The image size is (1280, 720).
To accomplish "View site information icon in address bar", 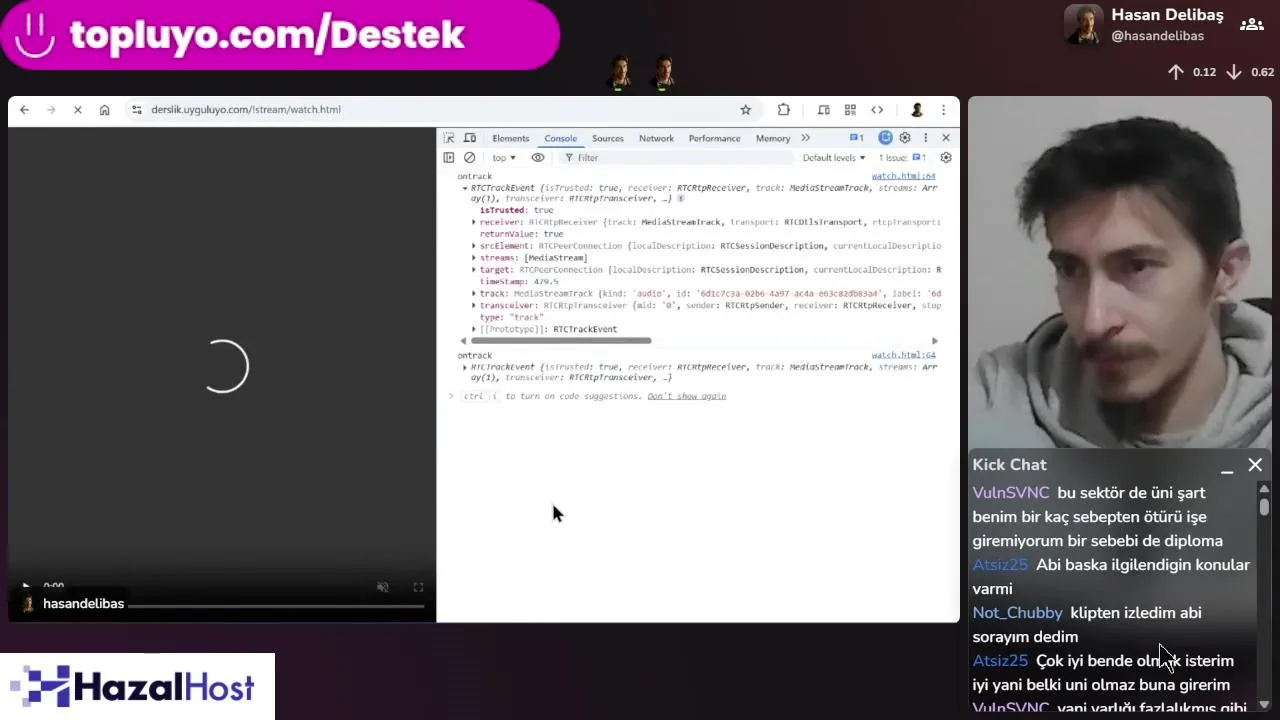I will [x=137, y=110].
